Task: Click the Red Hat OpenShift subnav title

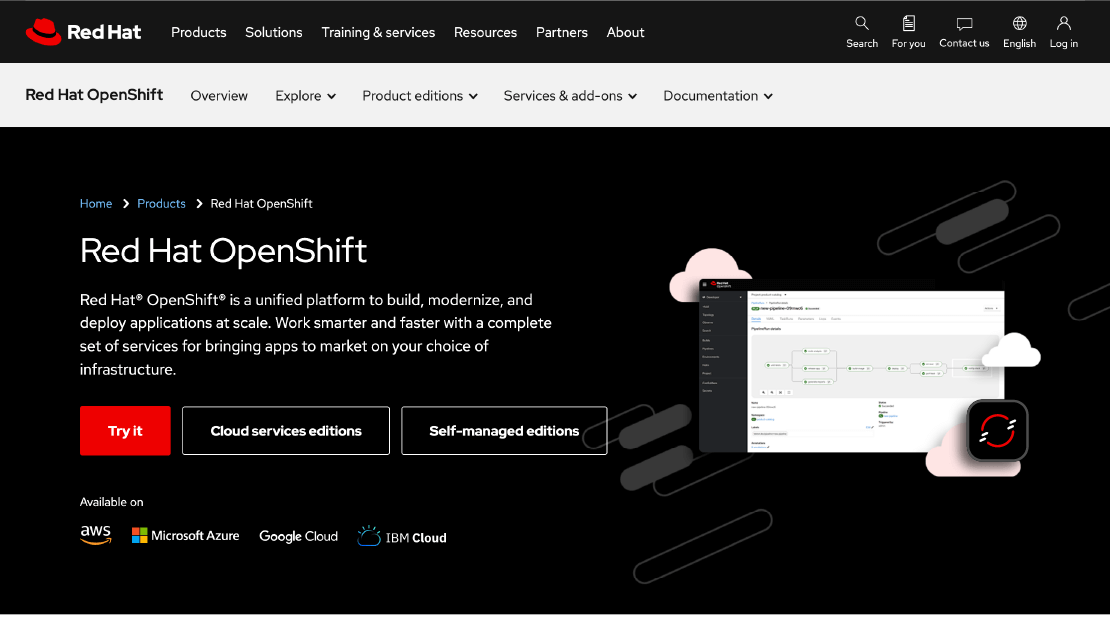Action: (x=94, y=95)
